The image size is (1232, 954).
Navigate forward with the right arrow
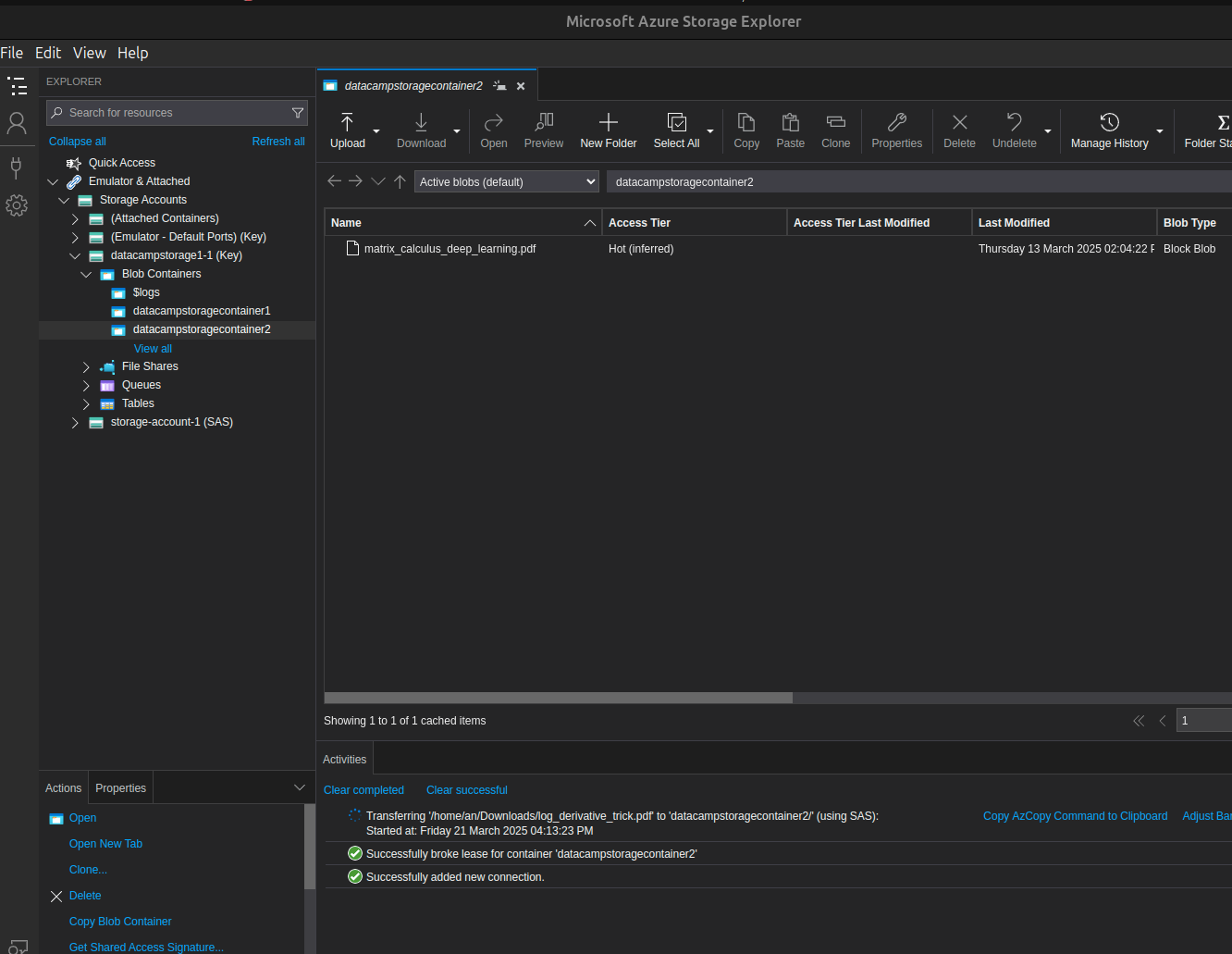[355, 181]
